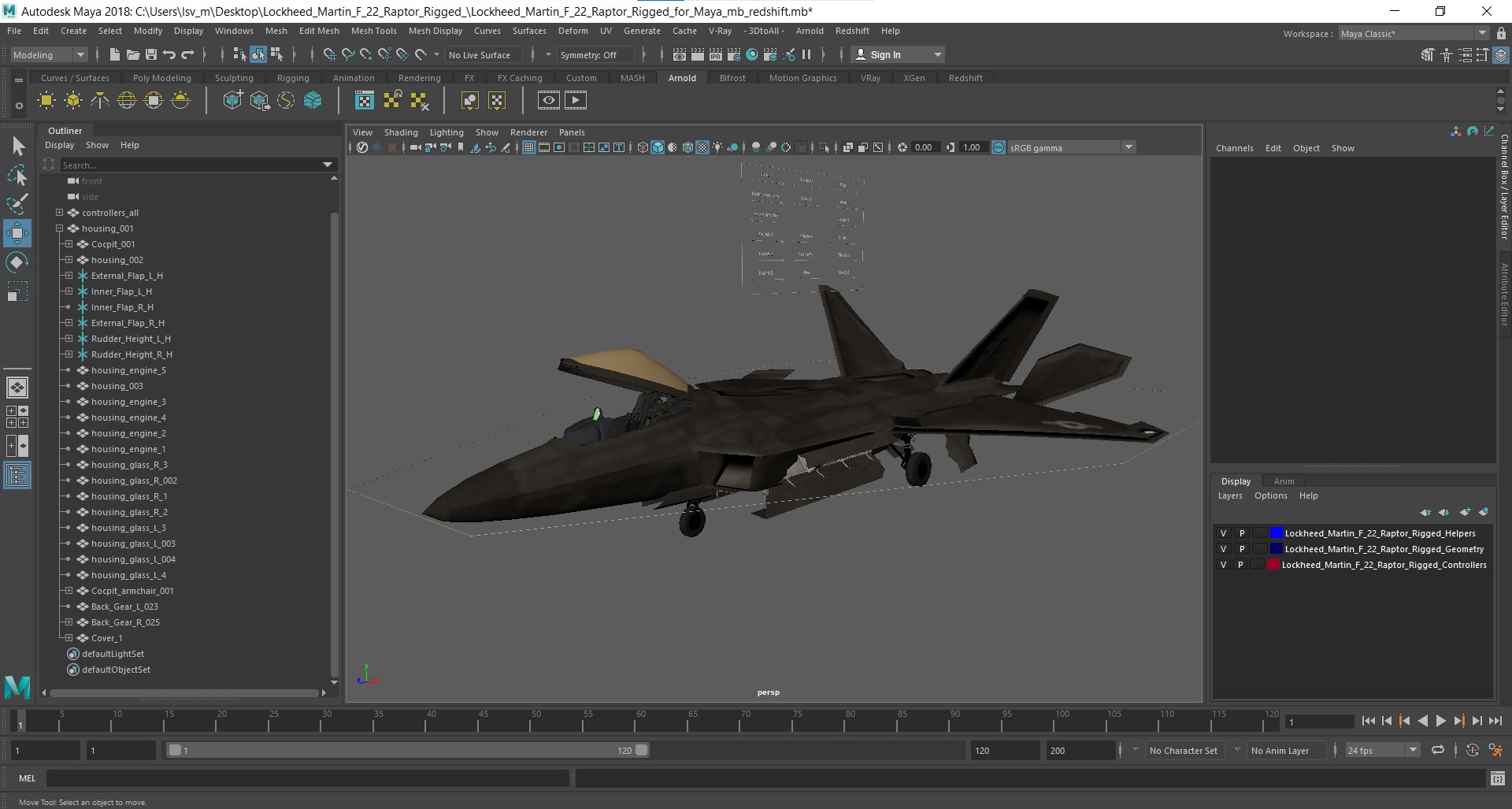Screen dimensions: 1512x809
Task: Choose the Paint Selection tool
Action: click(17, 204)
